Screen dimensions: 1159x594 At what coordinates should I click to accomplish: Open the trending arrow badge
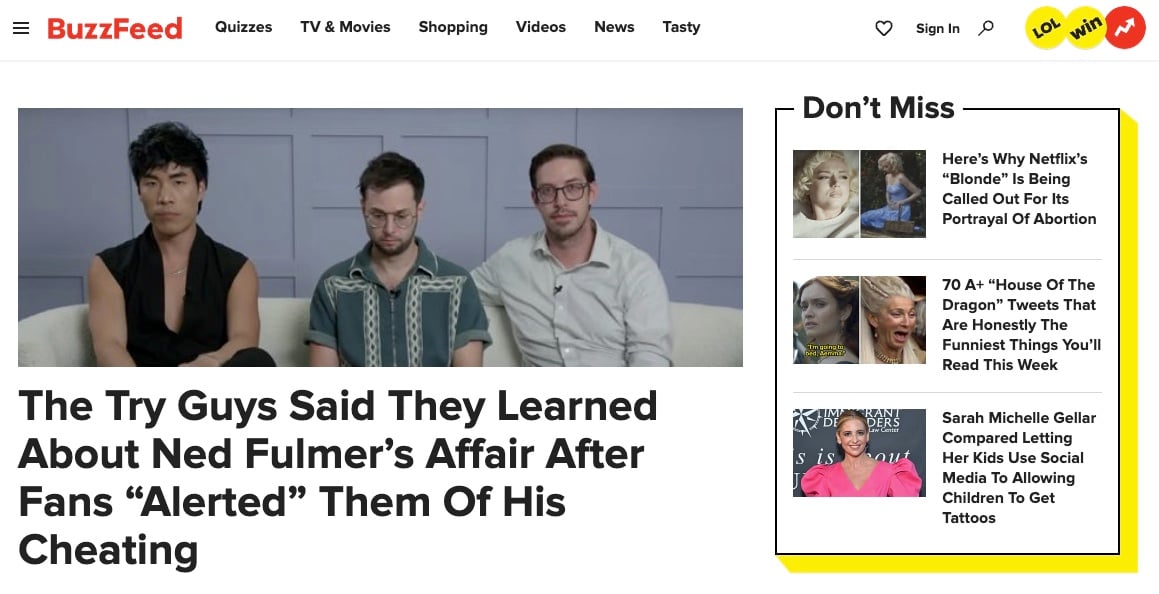tap(1124, 28)
